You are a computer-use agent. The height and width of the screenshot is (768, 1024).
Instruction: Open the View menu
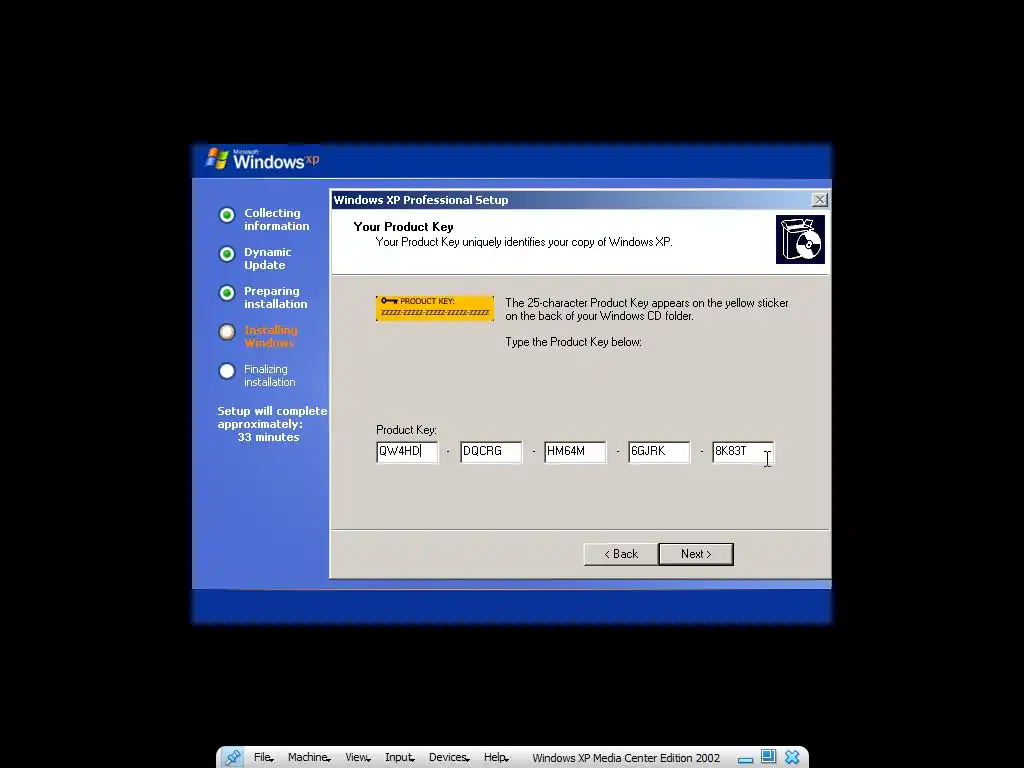(358, 757)
